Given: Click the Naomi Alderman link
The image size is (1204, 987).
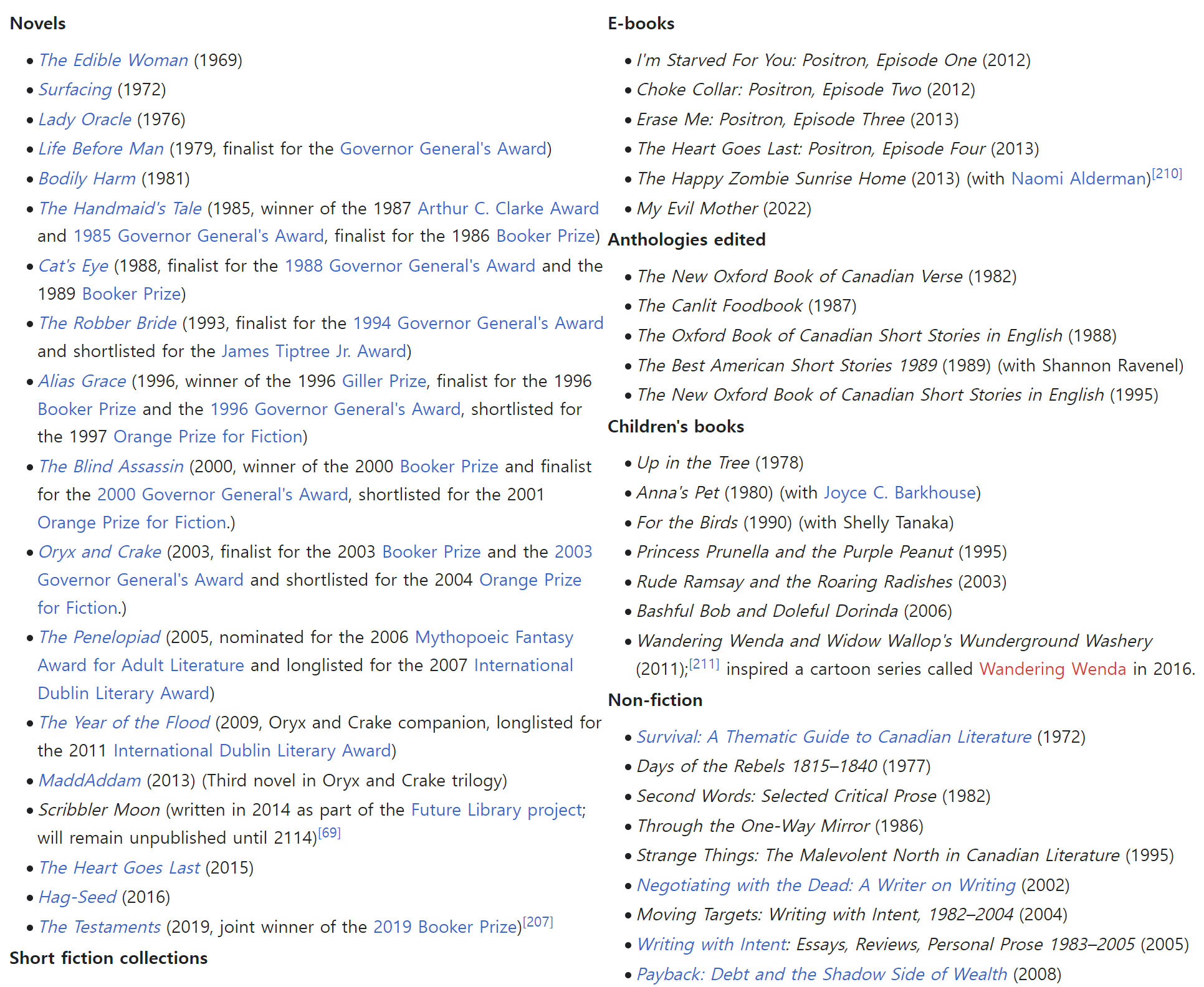Looking at the screenshot, I should 1079,178.
